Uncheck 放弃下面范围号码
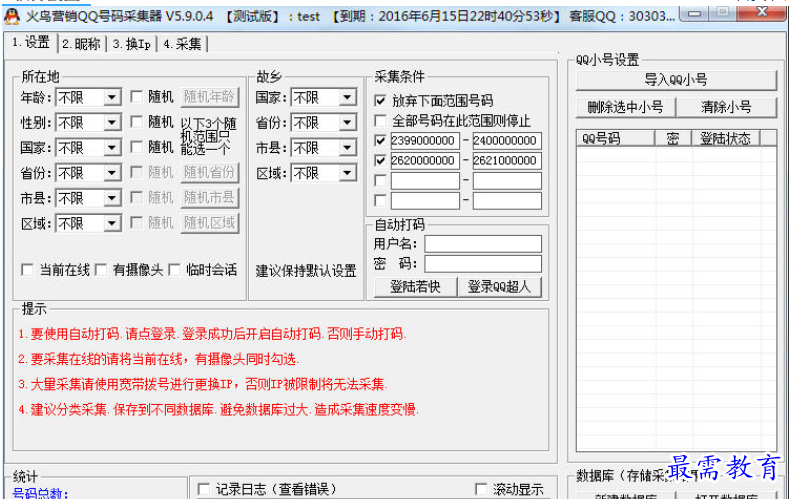Image resolution: width=789 pixels, height=499 pixels. [380, 101]
